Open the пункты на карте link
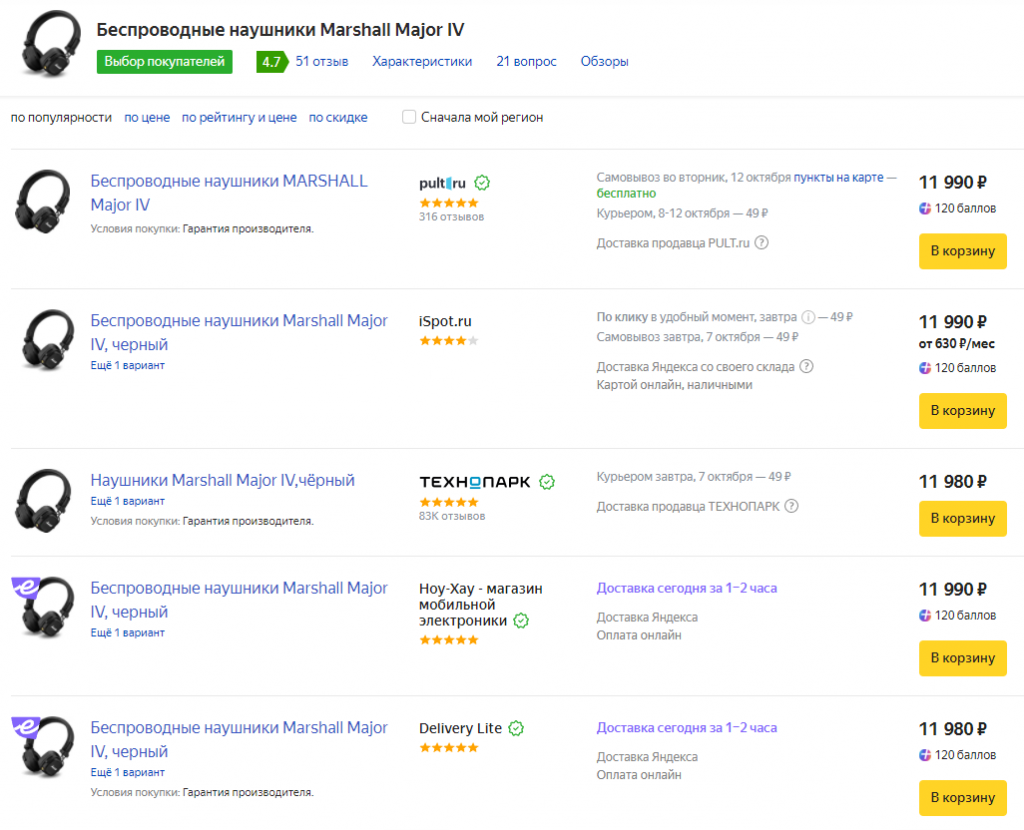Screen dimensions: 1024x830 click(x=839, y=178)
